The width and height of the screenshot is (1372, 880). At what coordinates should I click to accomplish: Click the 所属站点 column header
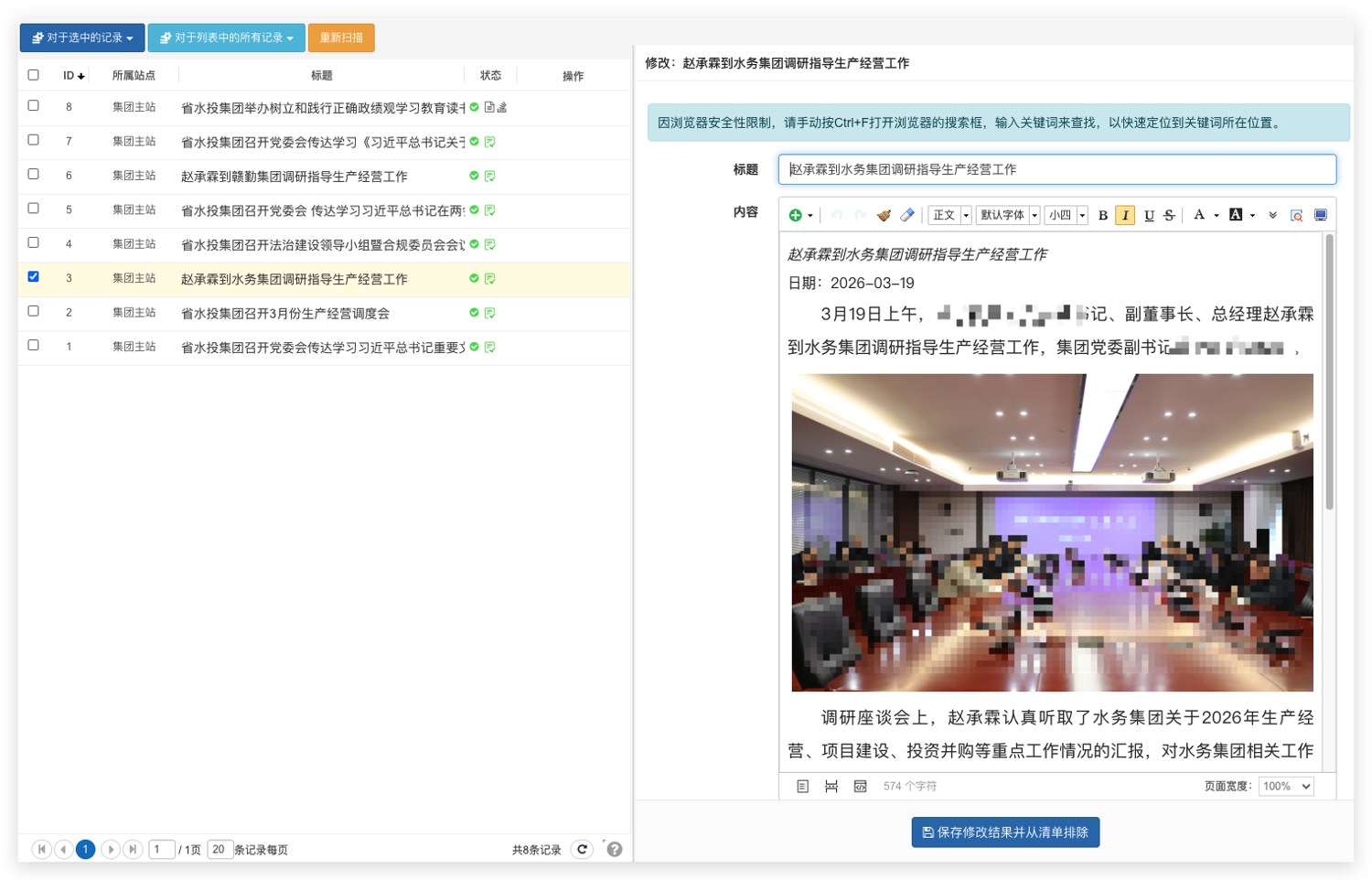click(134, 76)
